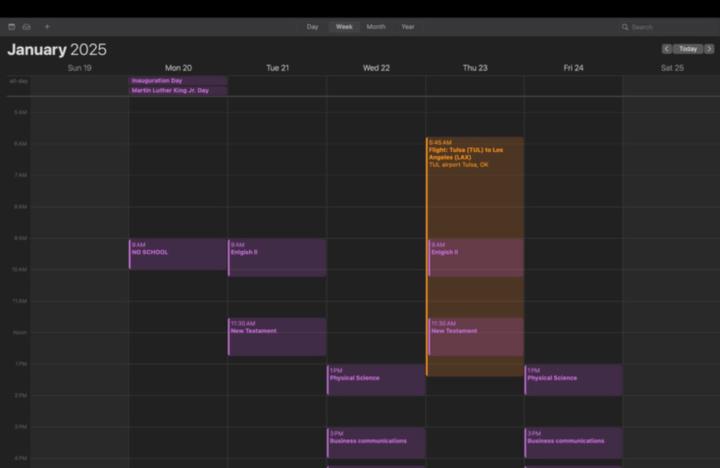
Task: Switch to Year view
Action: (x=408, y=27)
